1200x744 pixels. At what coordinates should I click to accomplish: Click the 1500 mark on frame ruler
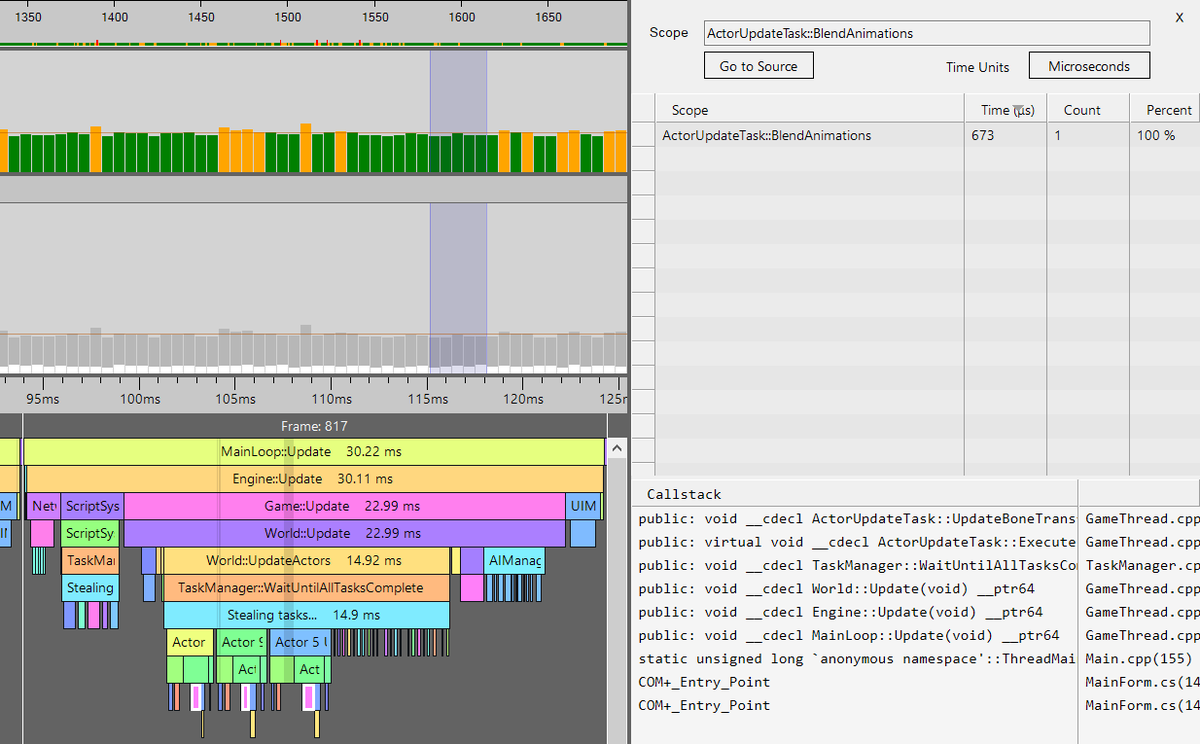coord(288,17)
